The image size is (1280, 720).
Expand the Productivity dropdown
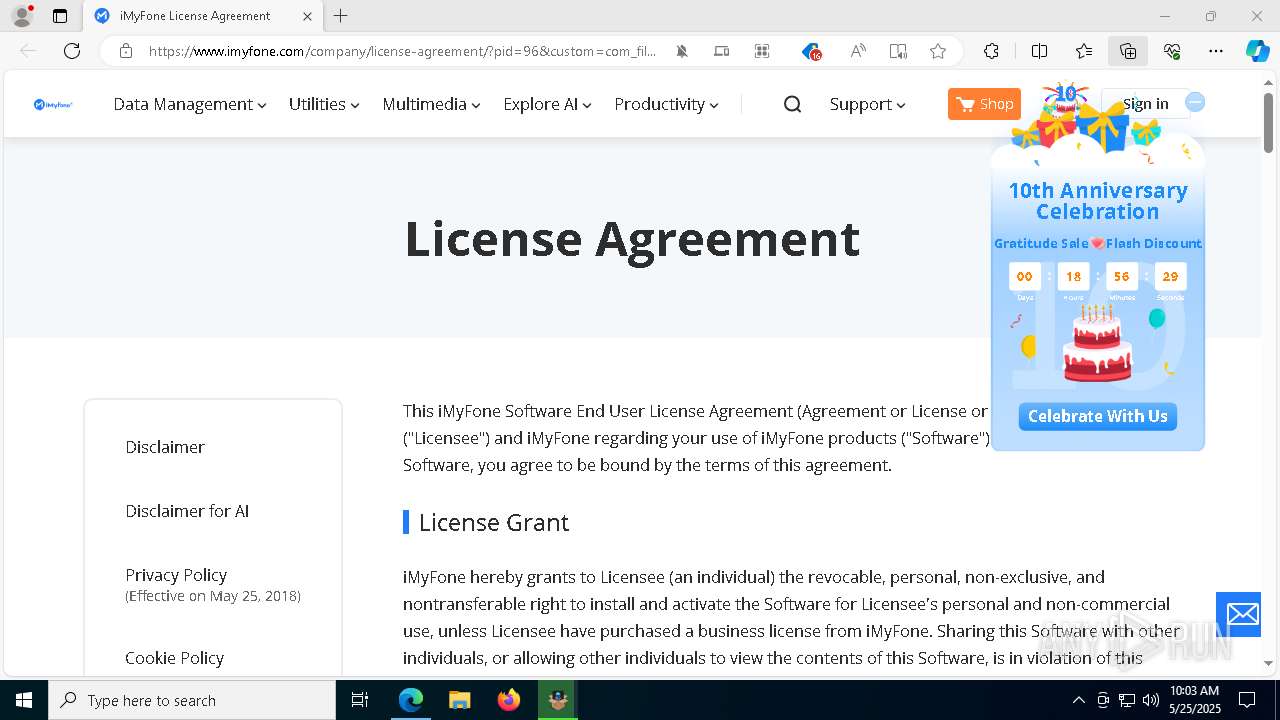666,104
